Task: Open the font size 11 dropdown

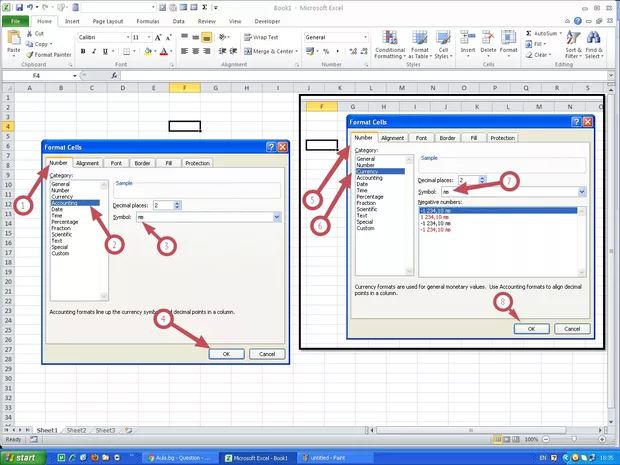Action: (149, 37)
